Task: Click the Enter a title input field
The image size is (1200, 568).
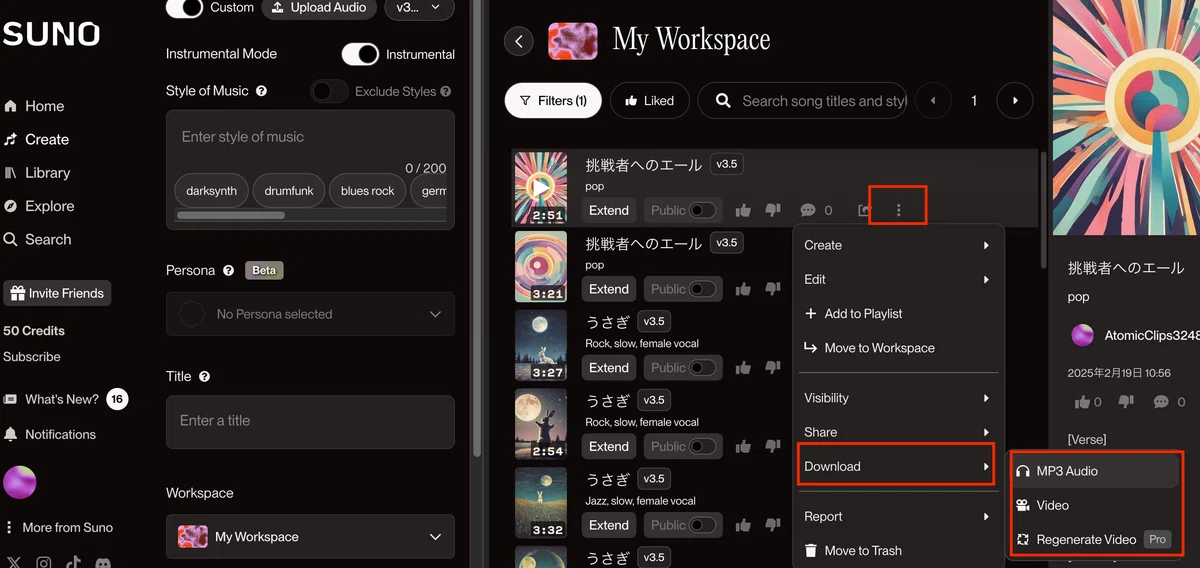Action: (x=310, y=421)
